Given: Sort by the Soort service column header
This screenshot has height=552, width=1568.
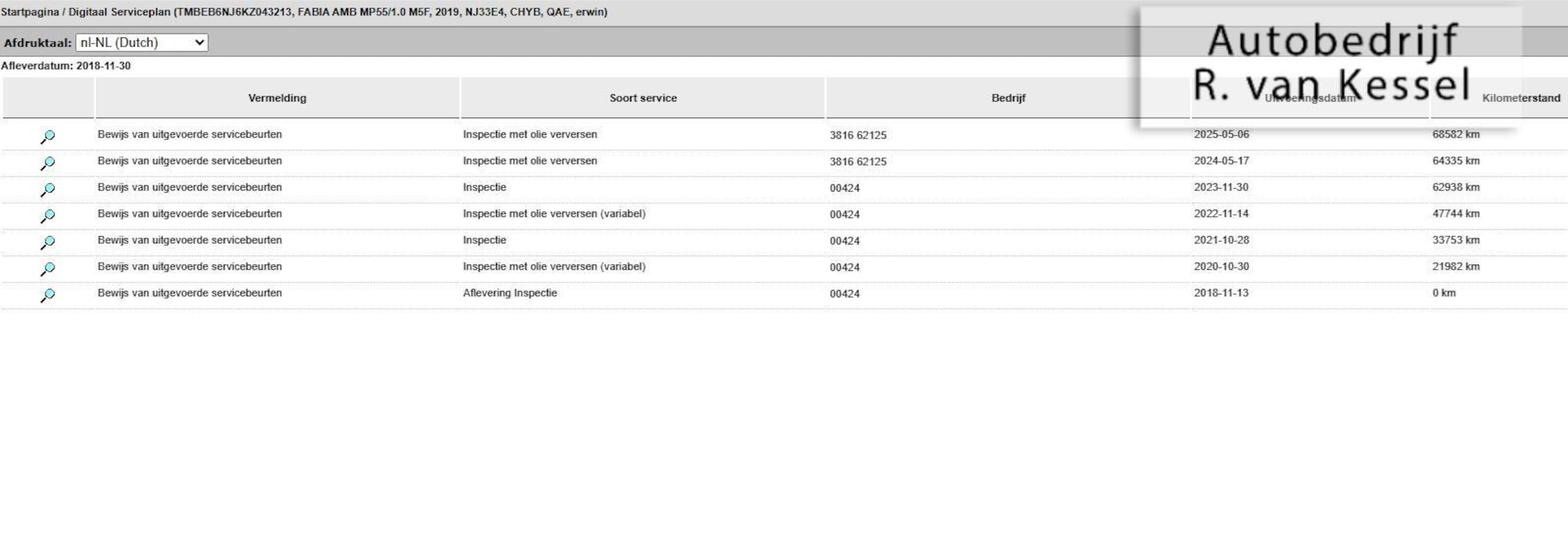Looking at the screenshot, I should (643, 98).
